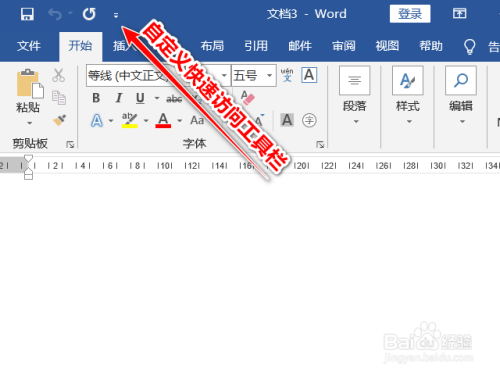Open the 编辑 editing group button
The width and height of the screenshot is (500, 375).
coord(461,95)
